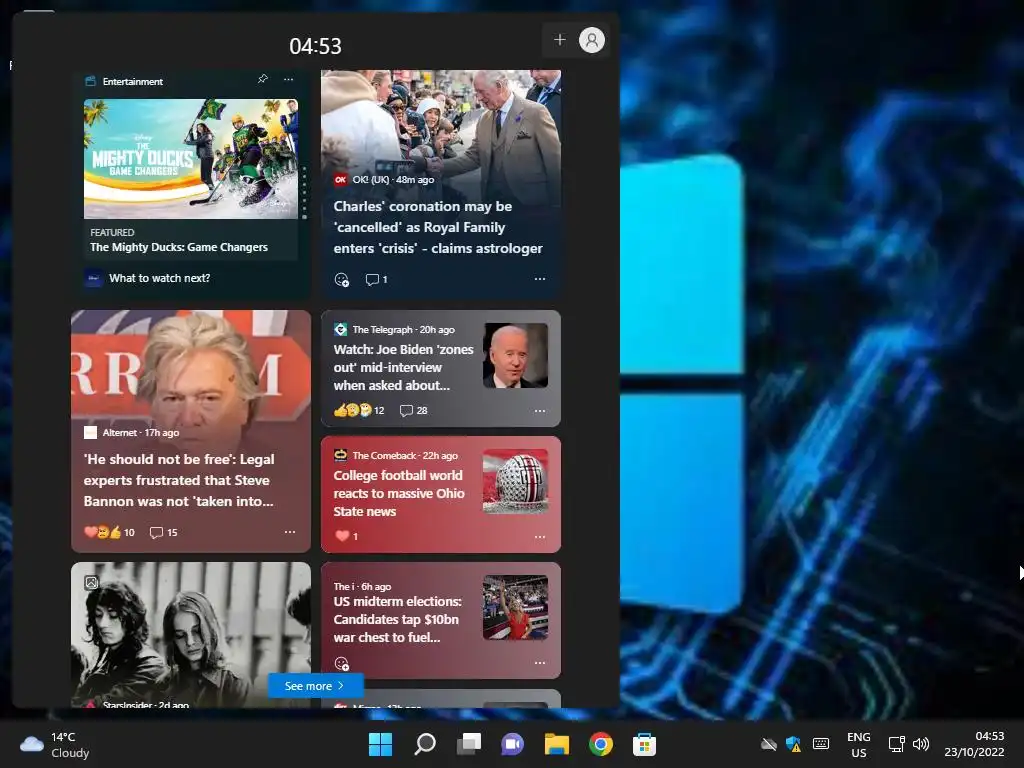Image resolution: width=1024 pixels, height=768 pixels.
Task: Click What to watch next link
Action: (x=159, y=278)
